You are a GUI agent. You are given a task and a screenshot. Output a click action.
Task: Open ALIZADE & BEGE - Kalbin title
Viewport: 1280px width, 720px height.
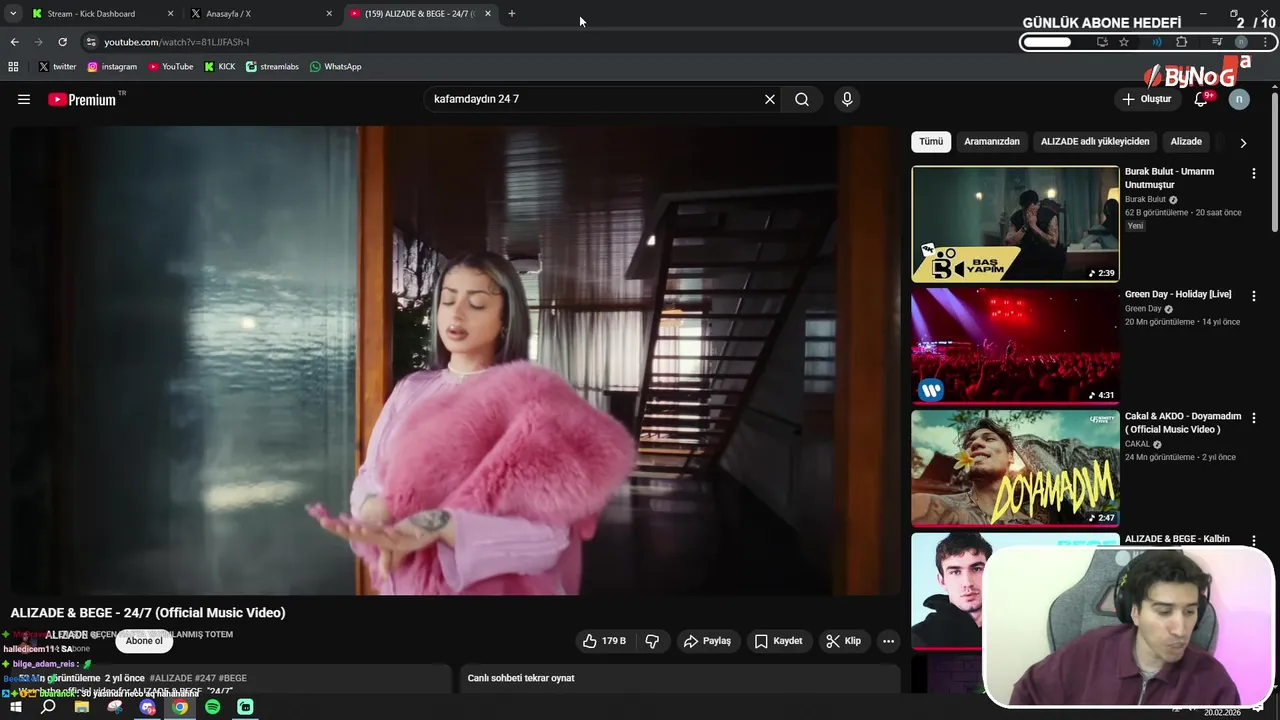click(x=1177, y=539)
